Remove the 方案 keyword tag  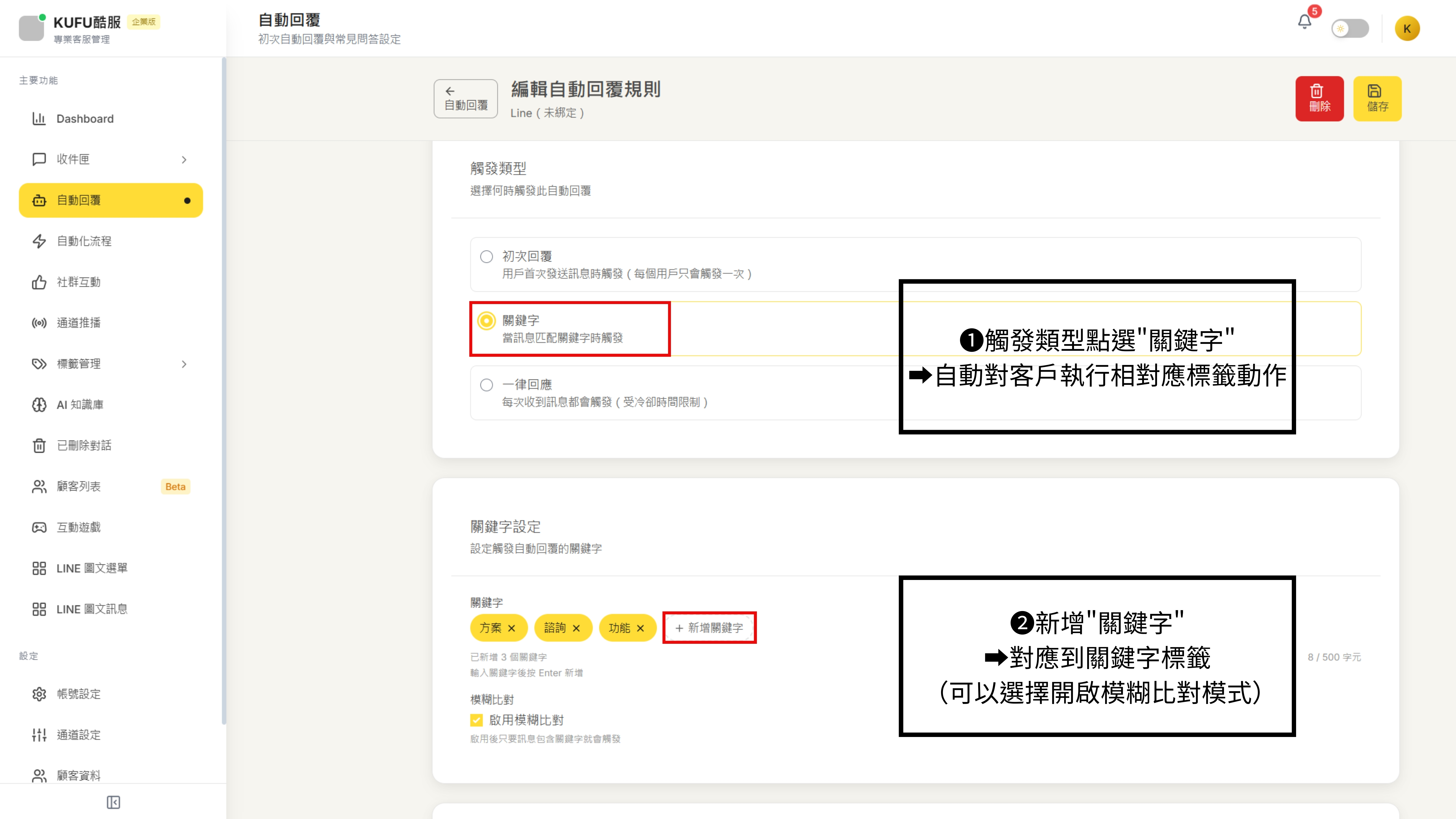pyautogui.click(x=512, y=628)
